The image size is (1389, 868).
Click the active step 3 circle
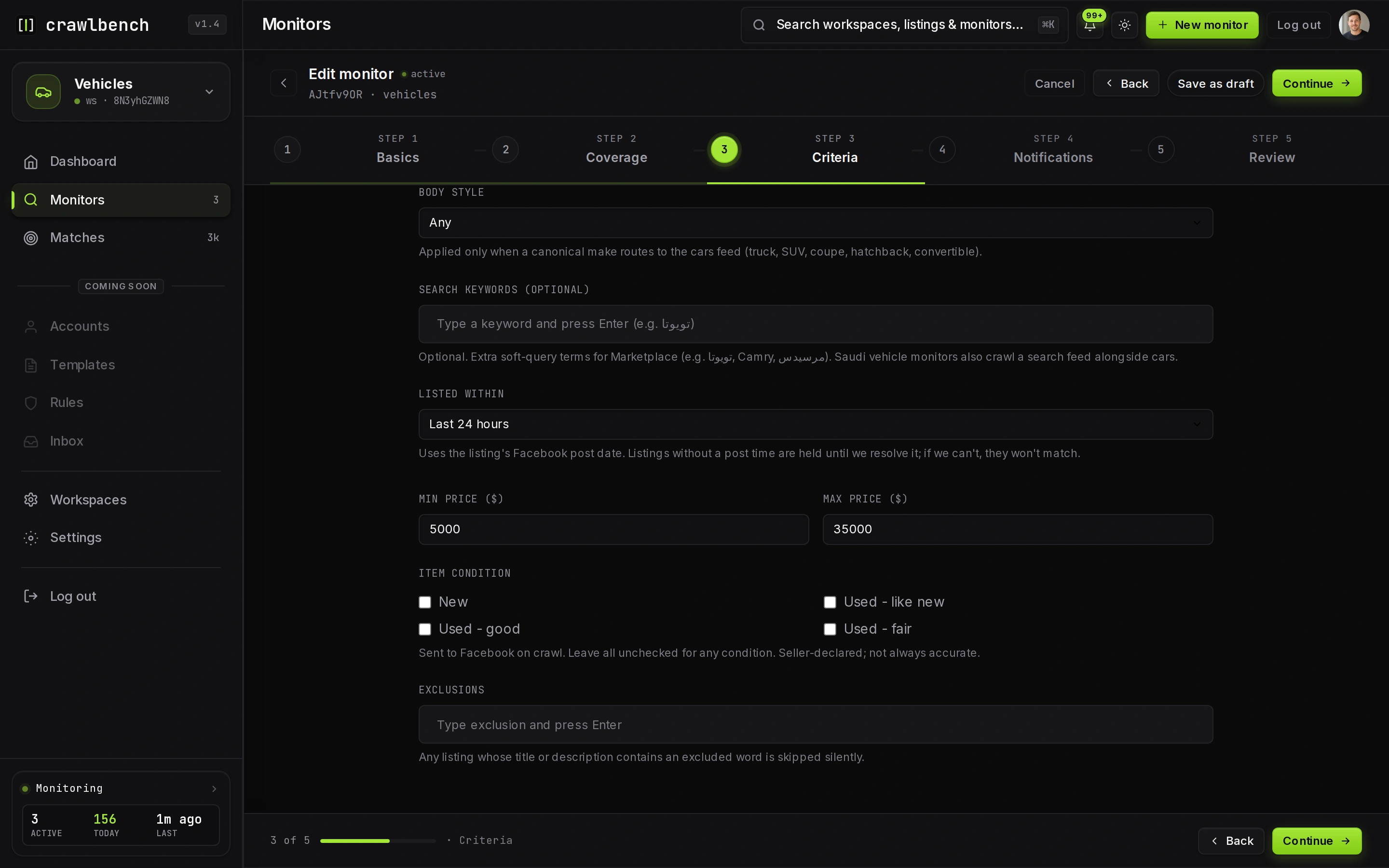point(724,149)
